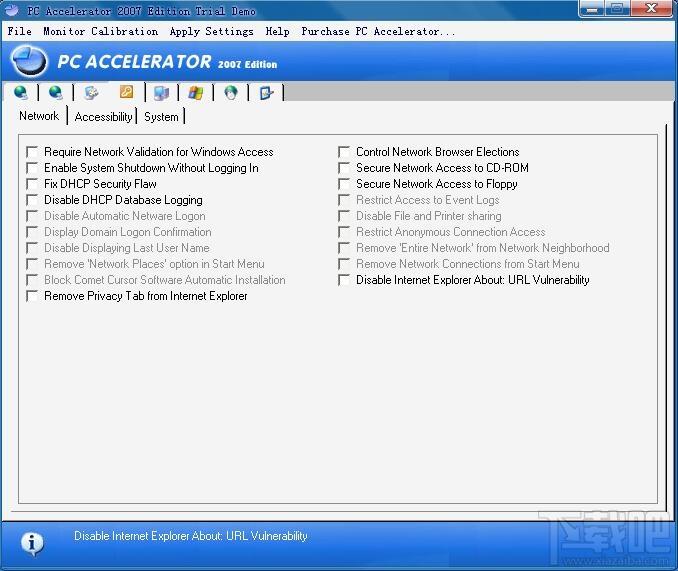Click greyed Remove Network Connections from Start Menu checkbox
The width and height of the screenshot is (678, 571).
(x=344, y=264)
